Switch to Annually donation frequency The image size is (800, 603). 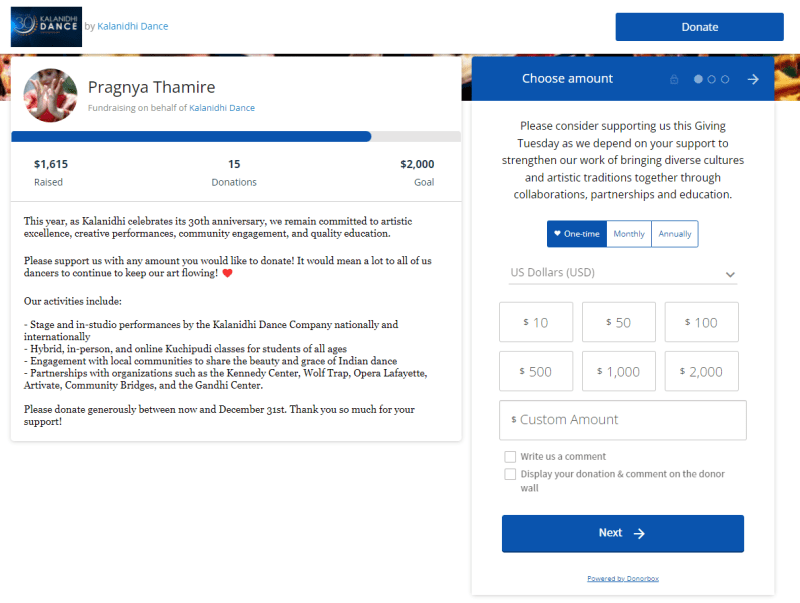click(674, 234)
